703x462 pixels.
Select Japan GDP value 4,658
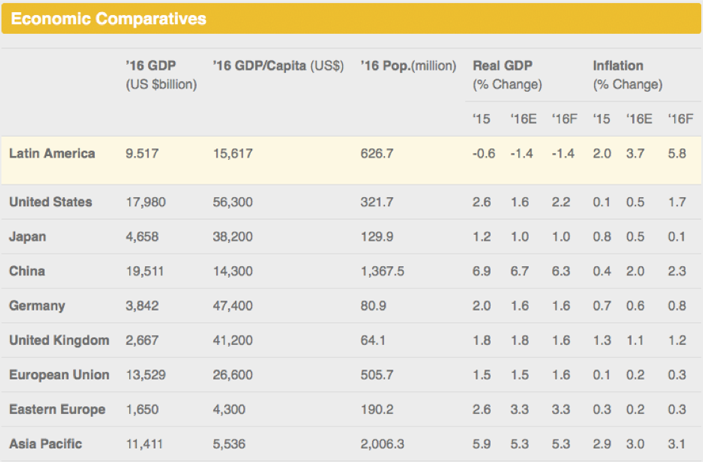[142, 236]
